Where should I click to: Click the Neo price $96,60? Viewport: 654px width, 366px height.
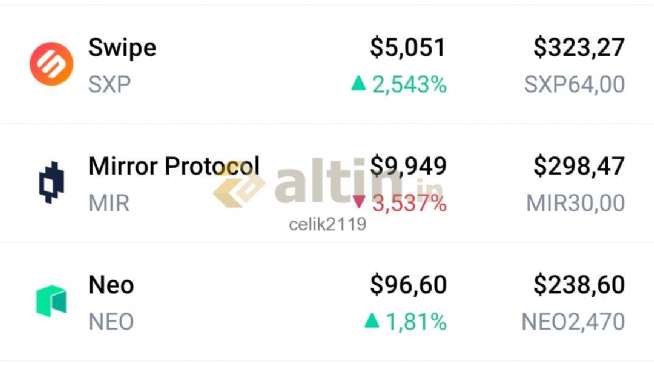point(408,285)
